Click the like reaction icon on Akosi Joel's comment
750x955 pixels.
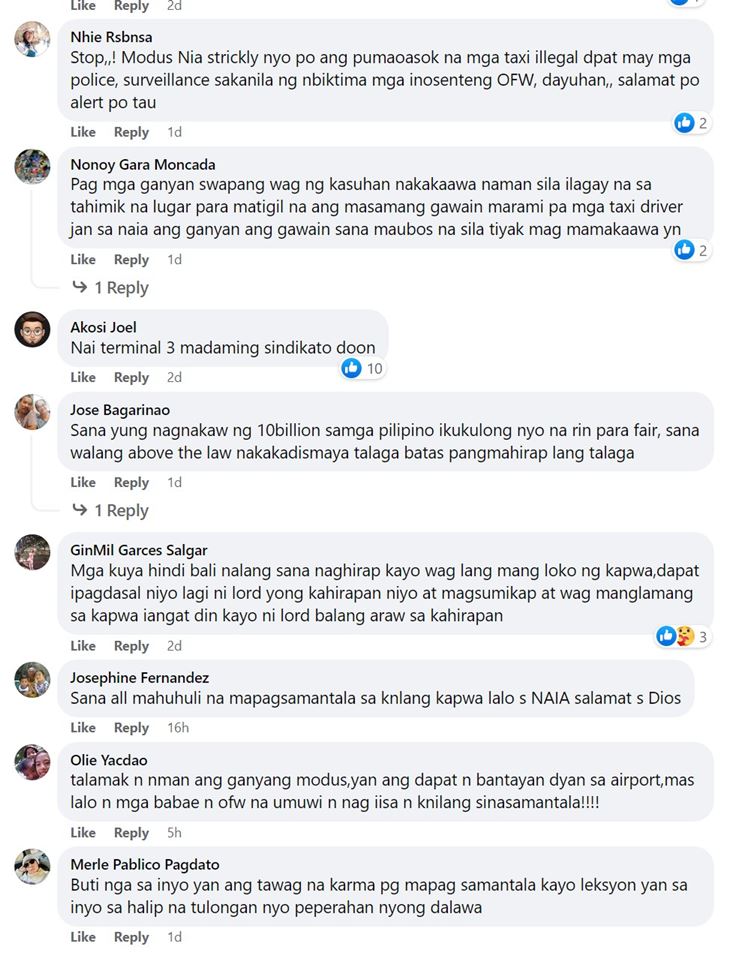point(352,368)
